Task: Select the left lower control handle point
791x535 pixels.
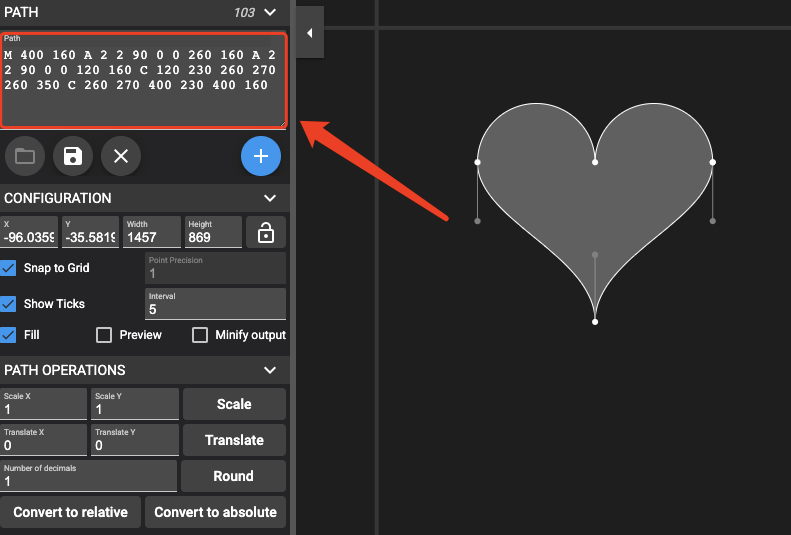Action: click(478, 221)
